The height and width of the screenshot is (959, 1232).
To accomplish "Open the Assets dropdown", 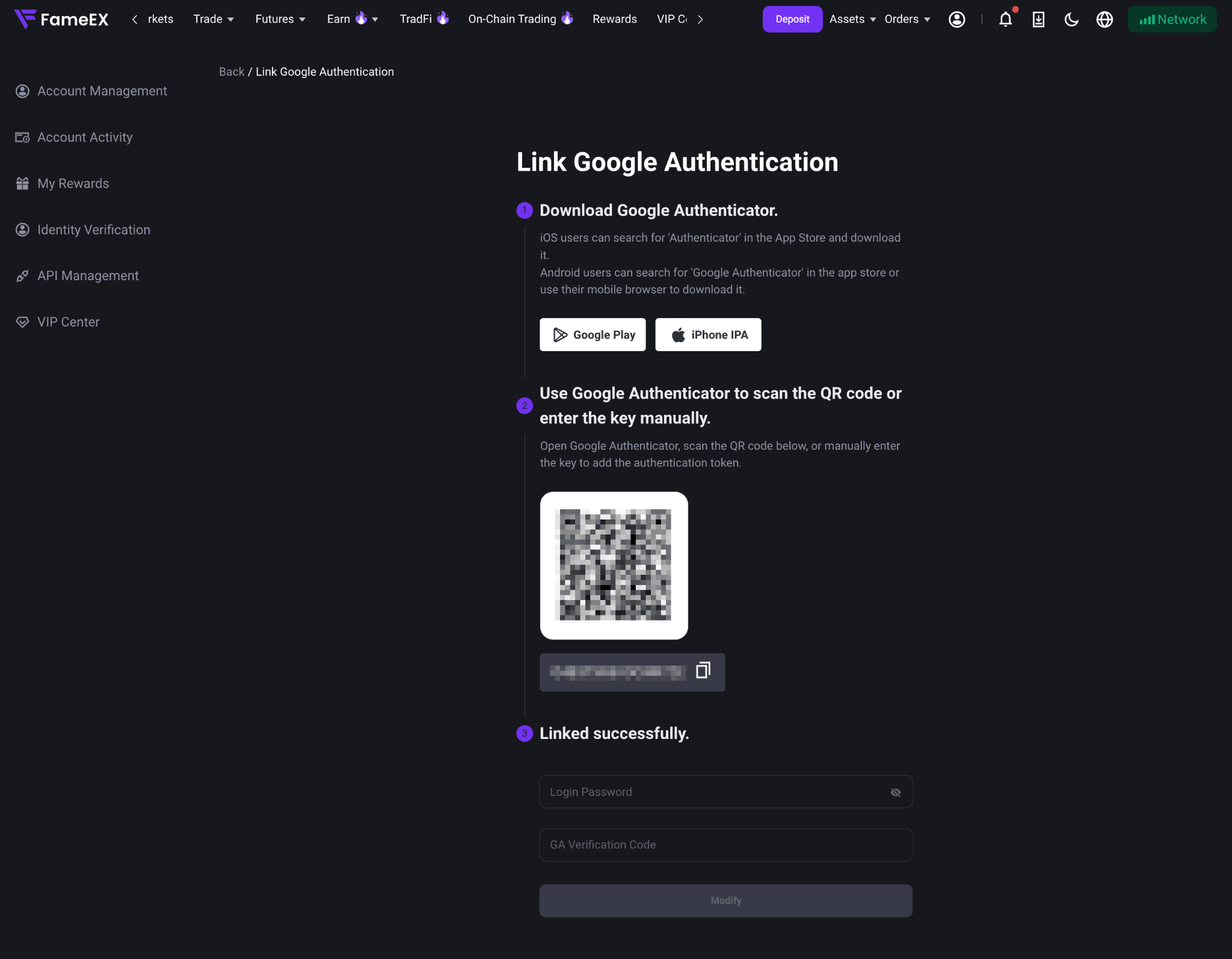I will [852, 19].
